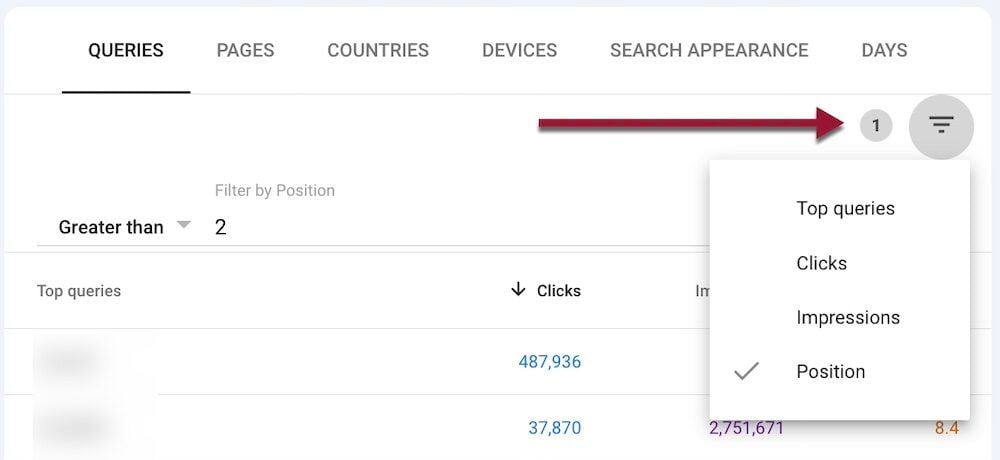Select Top queries in filter menu

[845, 209]
